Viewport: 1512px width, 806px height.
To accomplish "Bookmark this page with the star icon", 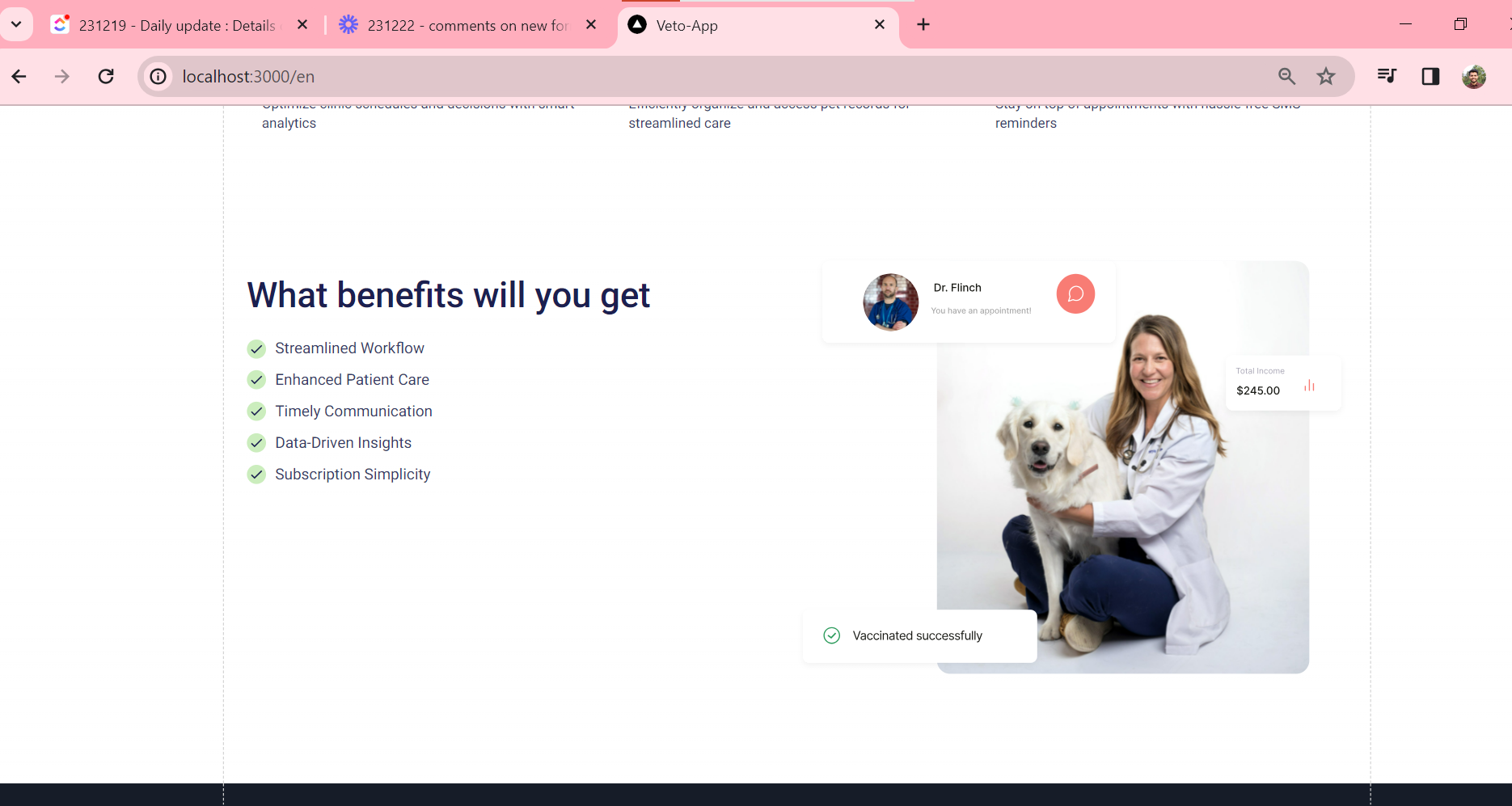I will coord(1326,77).
